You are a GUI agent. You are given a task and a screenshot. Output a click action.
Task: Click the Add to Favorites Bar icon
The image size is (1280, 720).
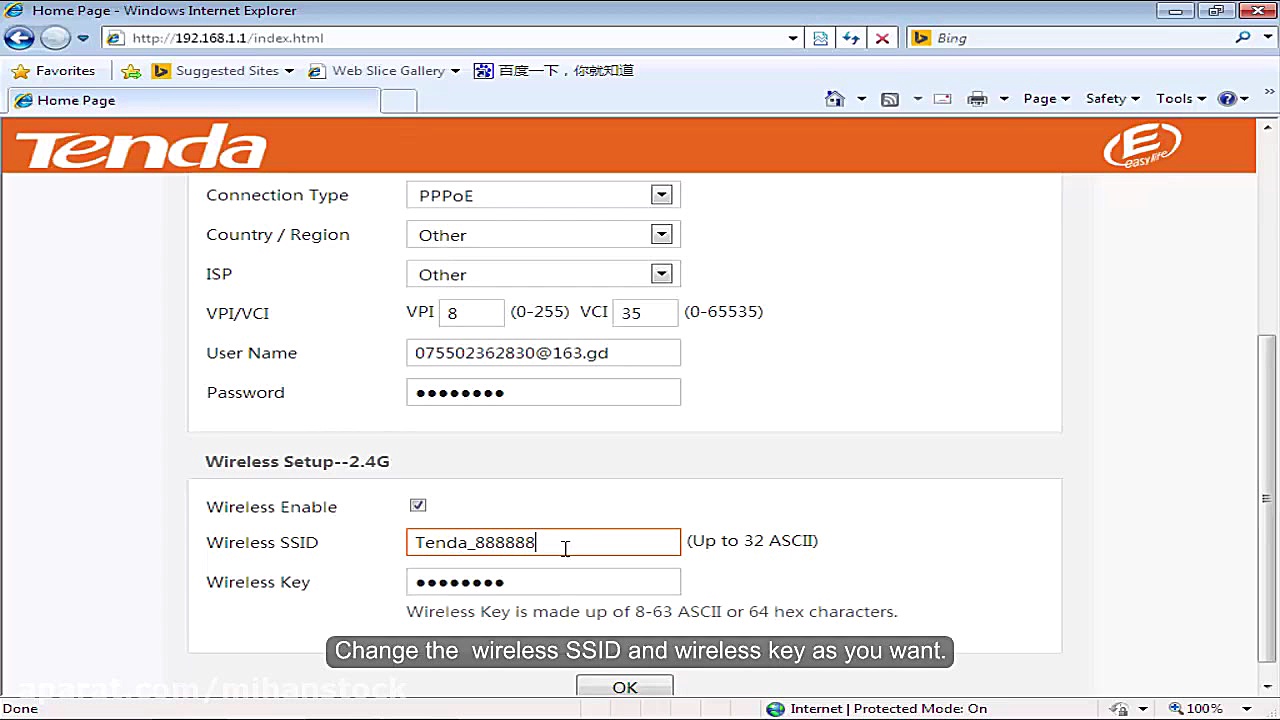coord(130,71)
